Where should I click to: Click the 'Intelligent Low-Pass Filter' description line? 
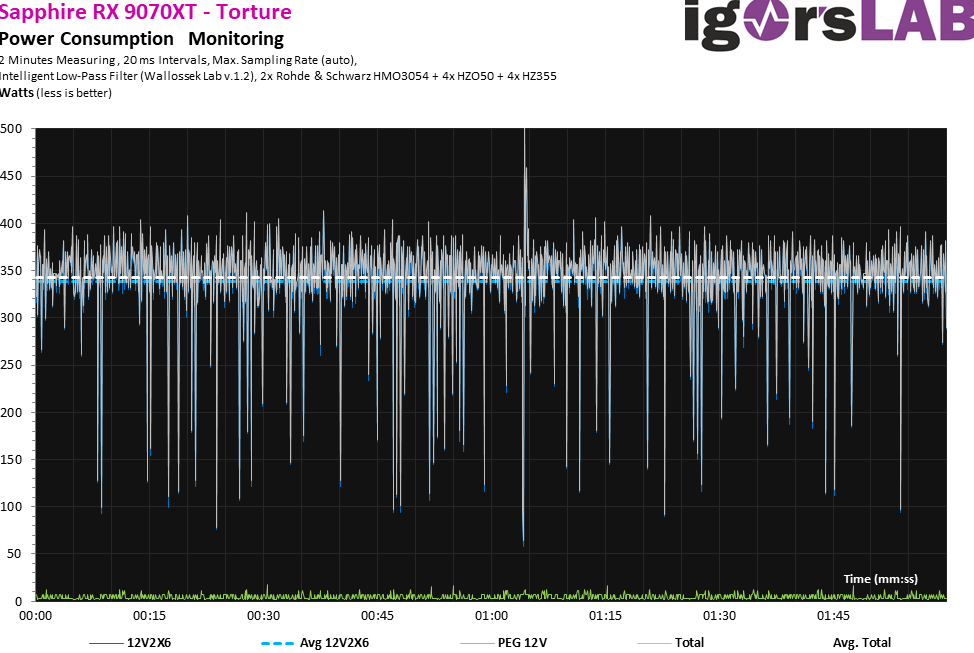click(x=278, y=76)
